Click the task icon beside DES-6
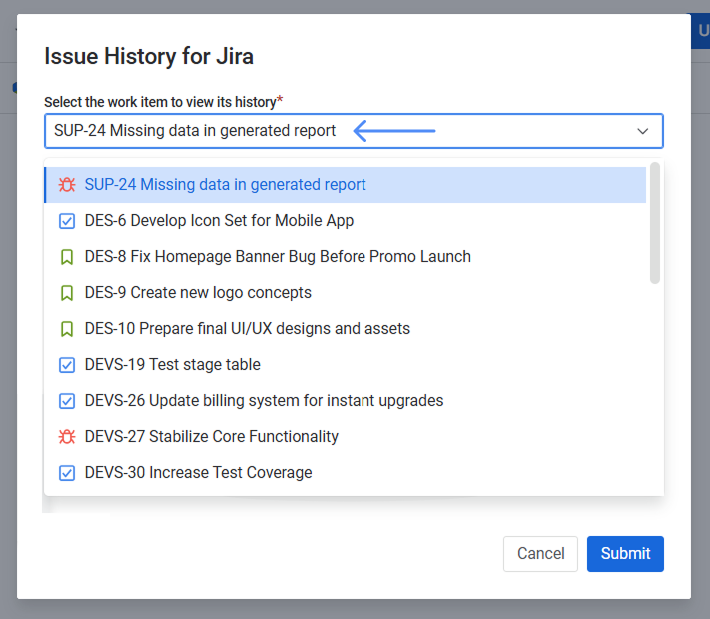This screenshot has height=619, width=710. point(67,221)
